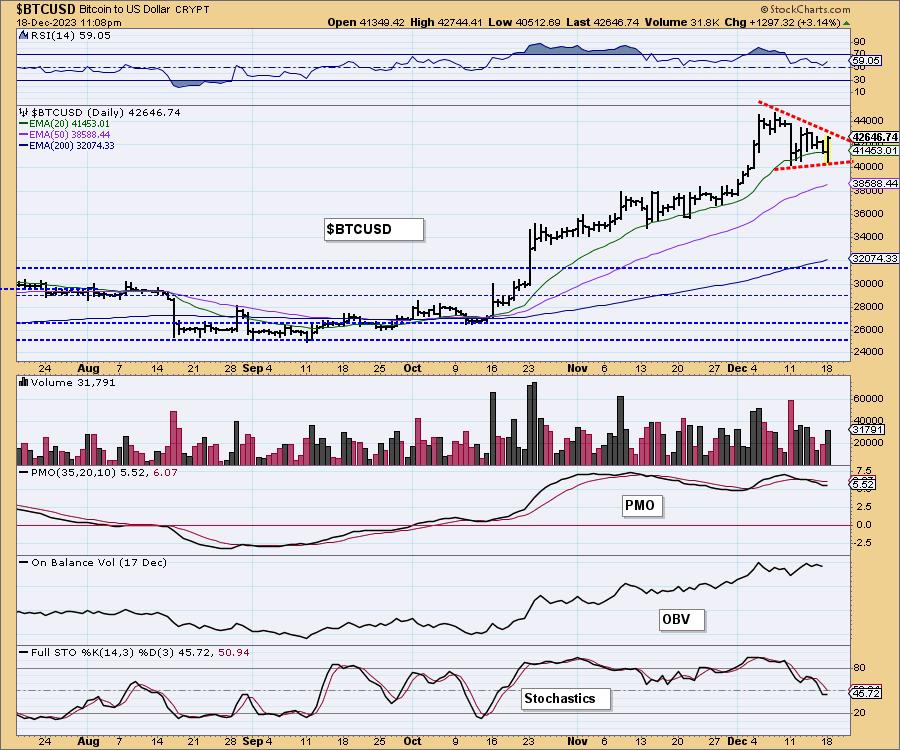Screen dimensions: 900x750
Task: Click the CRYPT exchange label
Action: point(191,10)
